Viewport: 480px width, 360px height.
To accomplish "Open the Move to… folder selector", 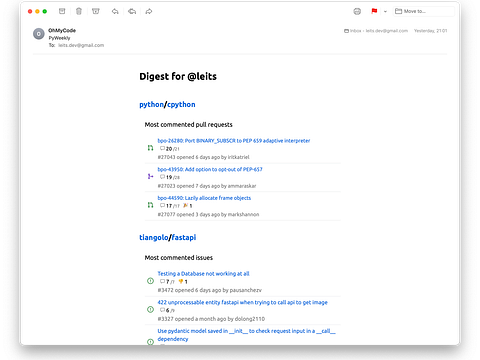I will pyautogui.click(x=424, y=11).
